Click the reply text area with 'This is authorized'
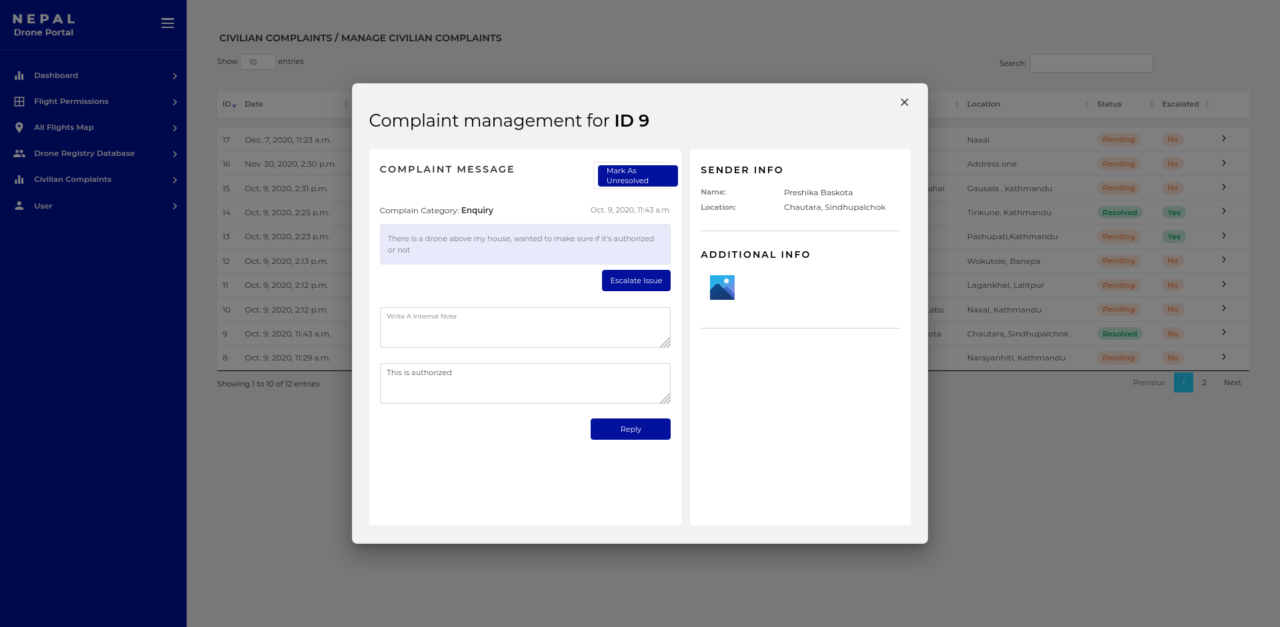Image resolution: width=1280 pixels, height=627 pixels. (x=524, y=383)
